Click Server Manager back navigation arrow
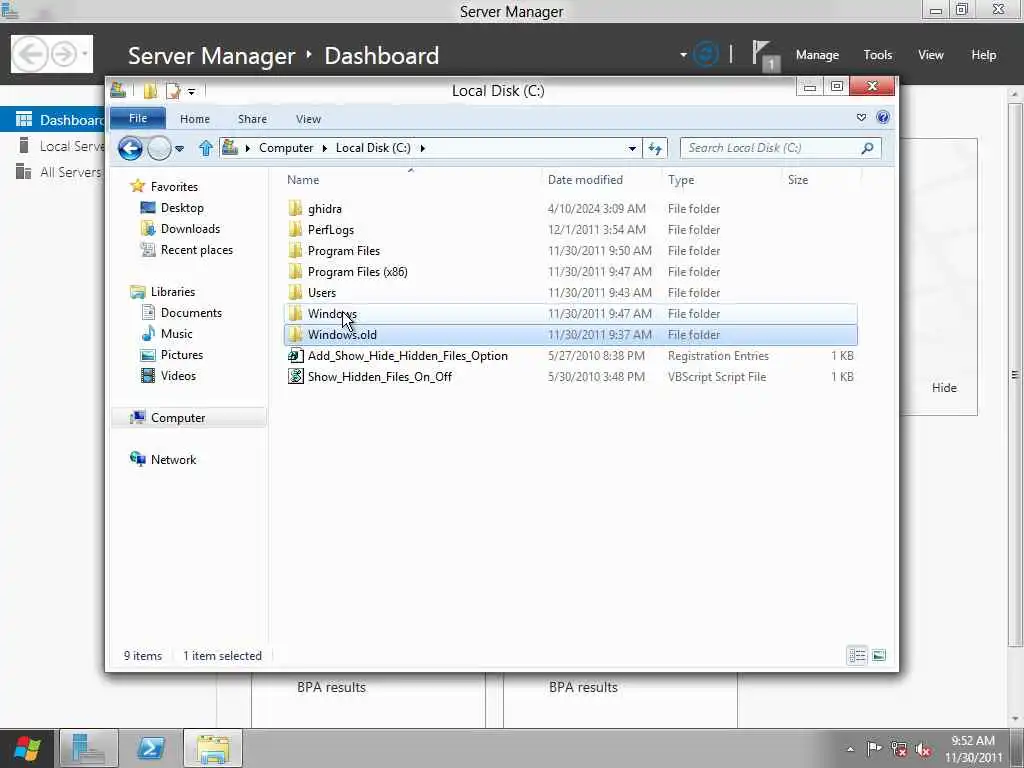 30,54
